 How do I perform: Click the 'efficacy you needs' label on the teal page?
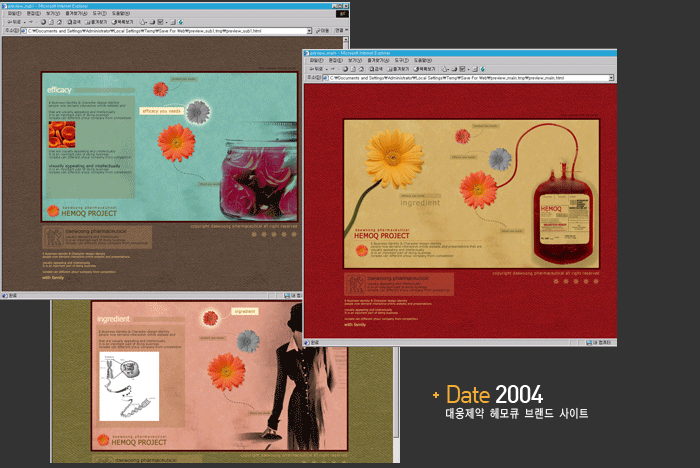coord(160,111)
